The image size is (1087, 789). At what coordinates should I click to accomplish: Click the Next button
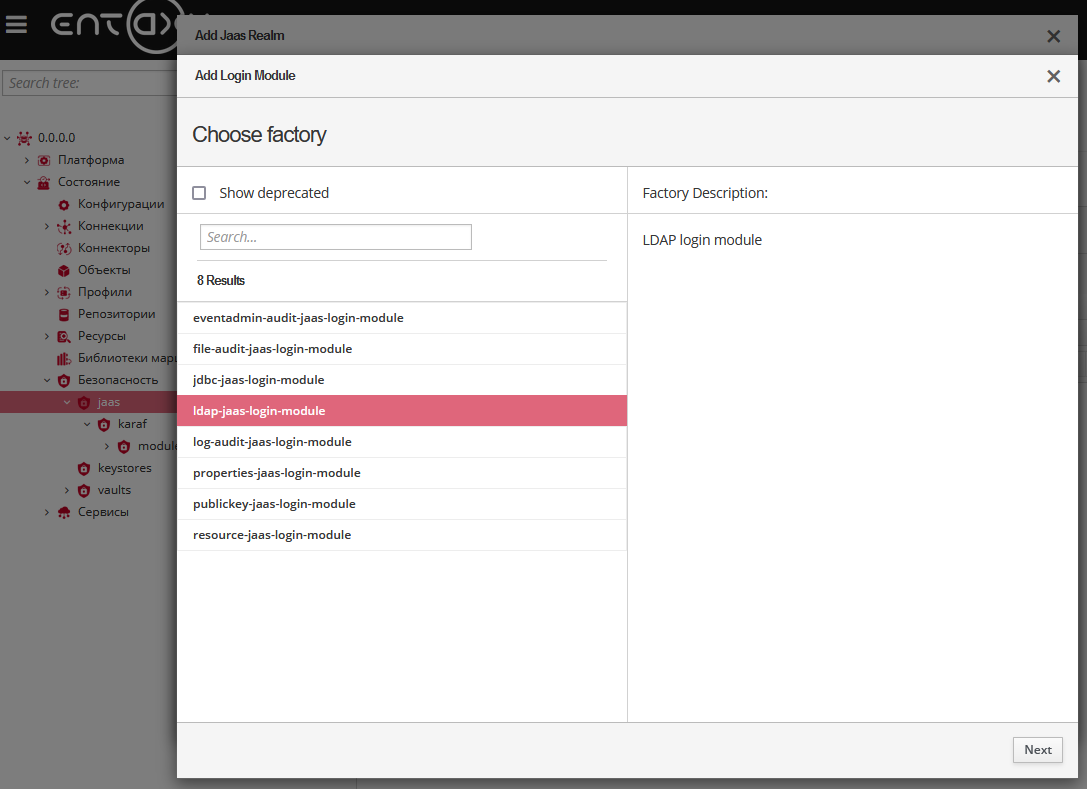(1037, 749)
